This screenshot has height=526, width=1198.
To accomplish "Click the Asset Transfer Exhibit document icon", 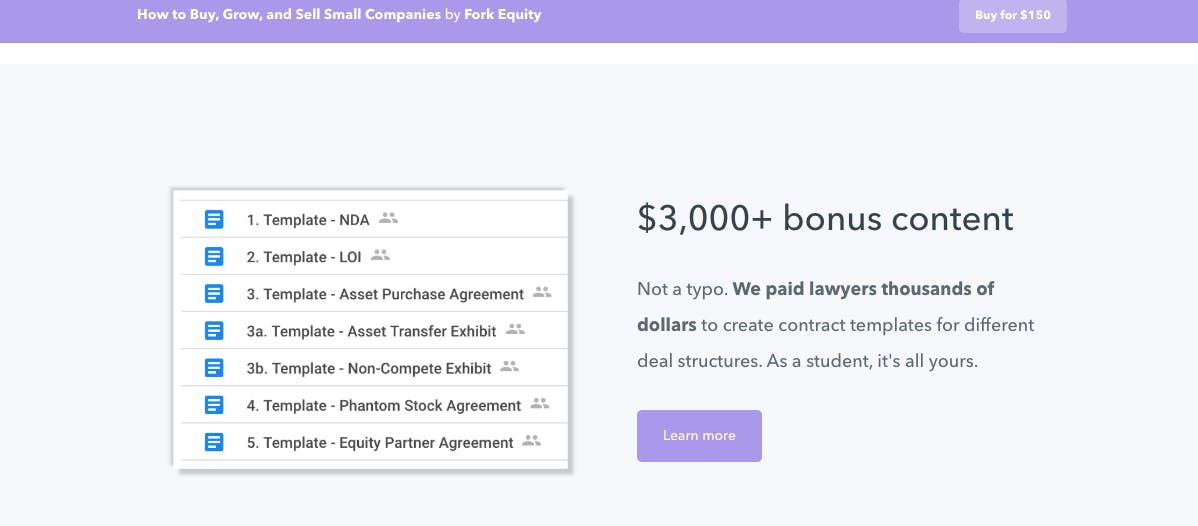I will [214, 331].
